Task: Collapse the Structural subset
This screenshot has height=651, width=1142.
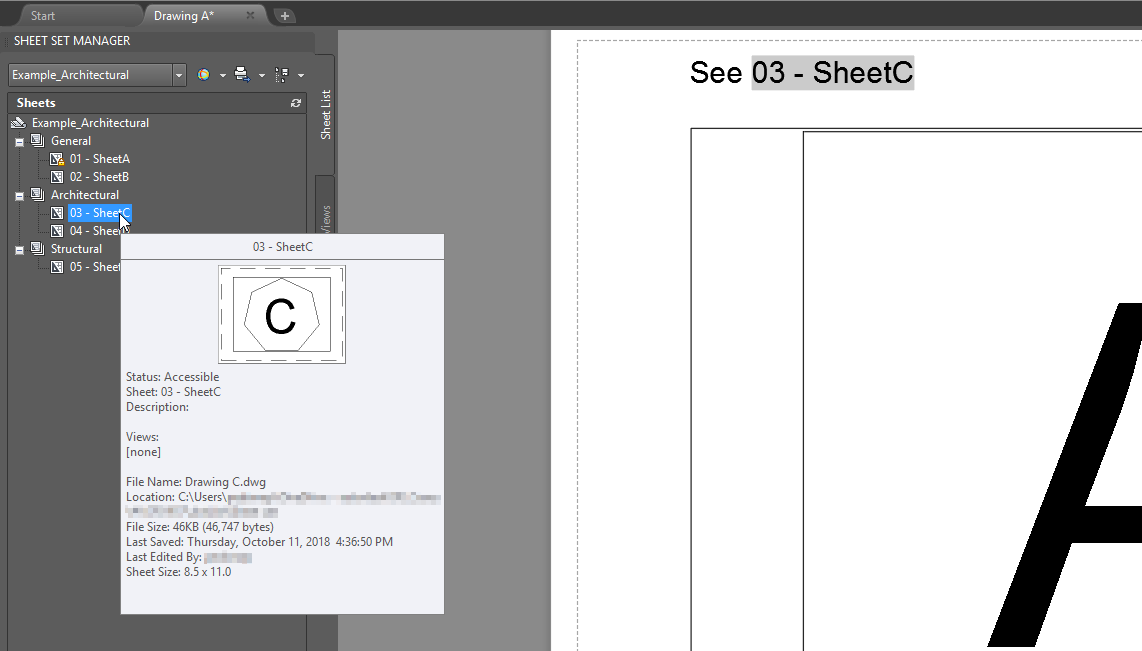Action: tap(17, 248)
